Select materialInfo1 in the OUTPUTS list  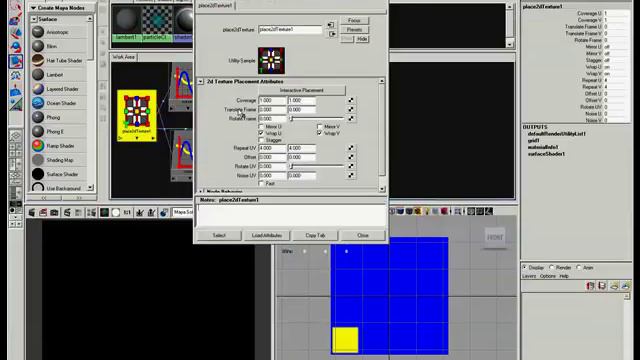coord(543,147)
